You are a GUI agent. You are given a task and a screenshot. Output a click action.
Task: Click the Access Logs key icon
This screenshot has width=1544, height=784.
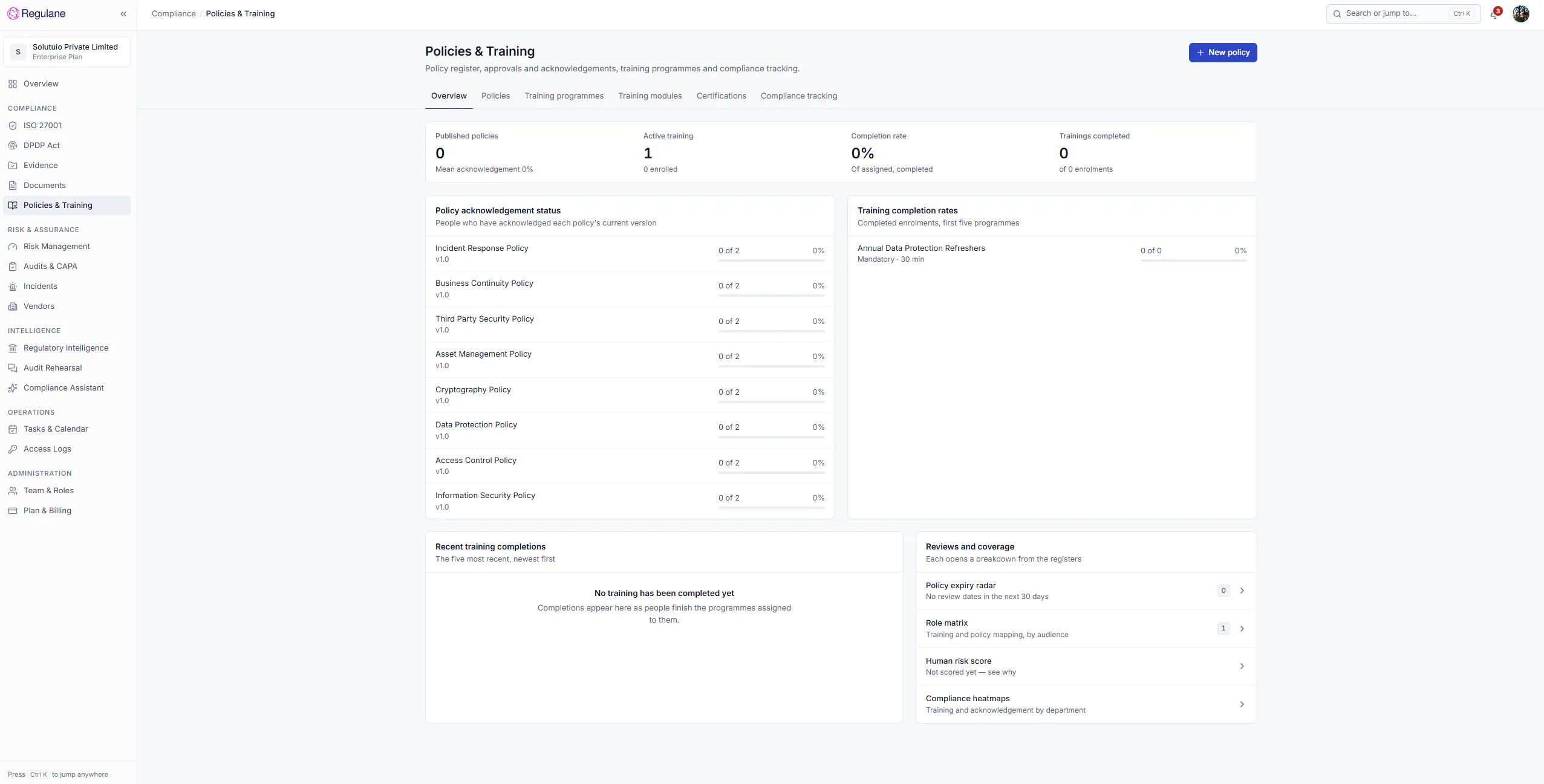(13, 449)
